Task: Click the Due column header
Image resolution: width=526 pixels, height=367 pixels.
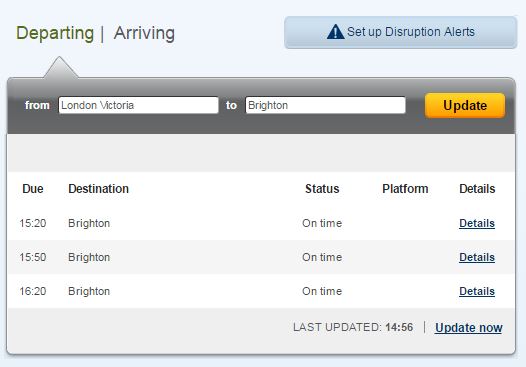Action: click(33, 189)
